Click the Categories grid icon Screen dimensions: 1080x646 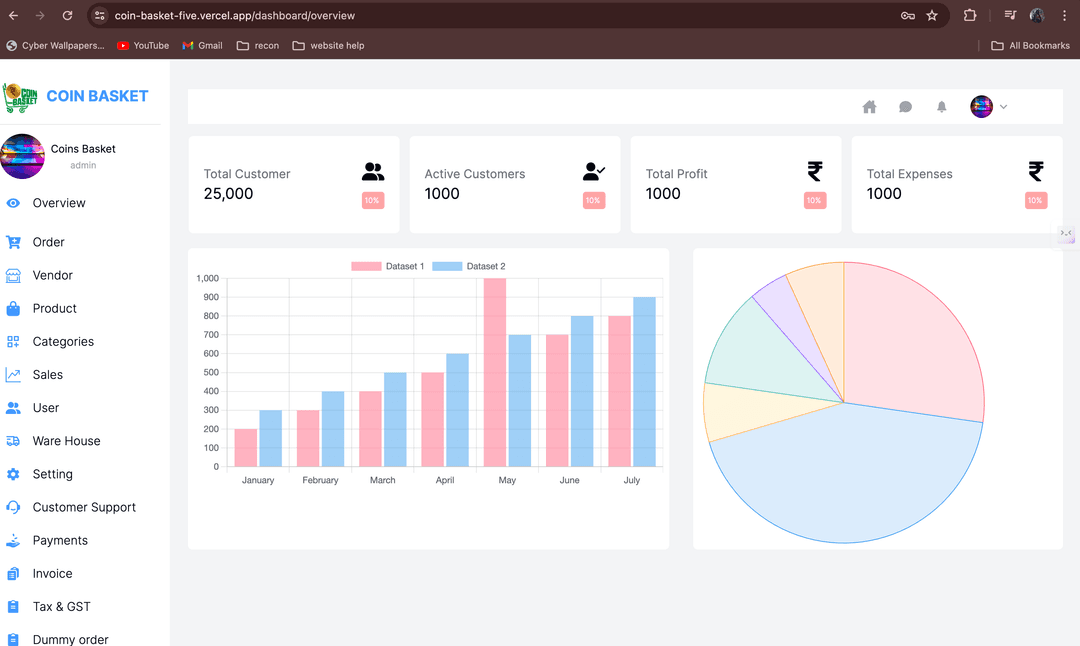(x=13, y=342)
